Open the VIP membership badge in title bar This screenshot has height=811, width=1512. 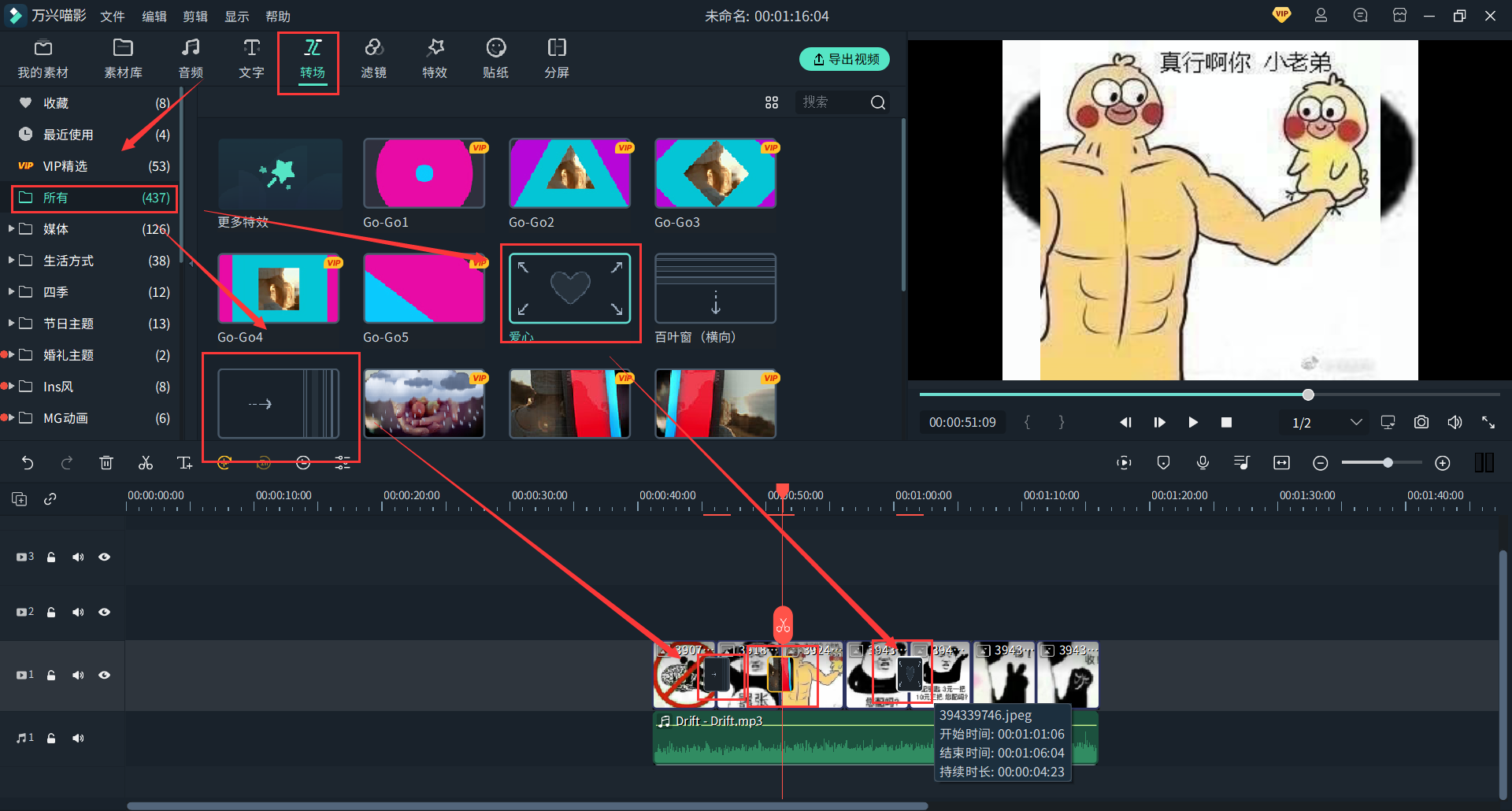pyautogui.click(x=1281, y=15)
